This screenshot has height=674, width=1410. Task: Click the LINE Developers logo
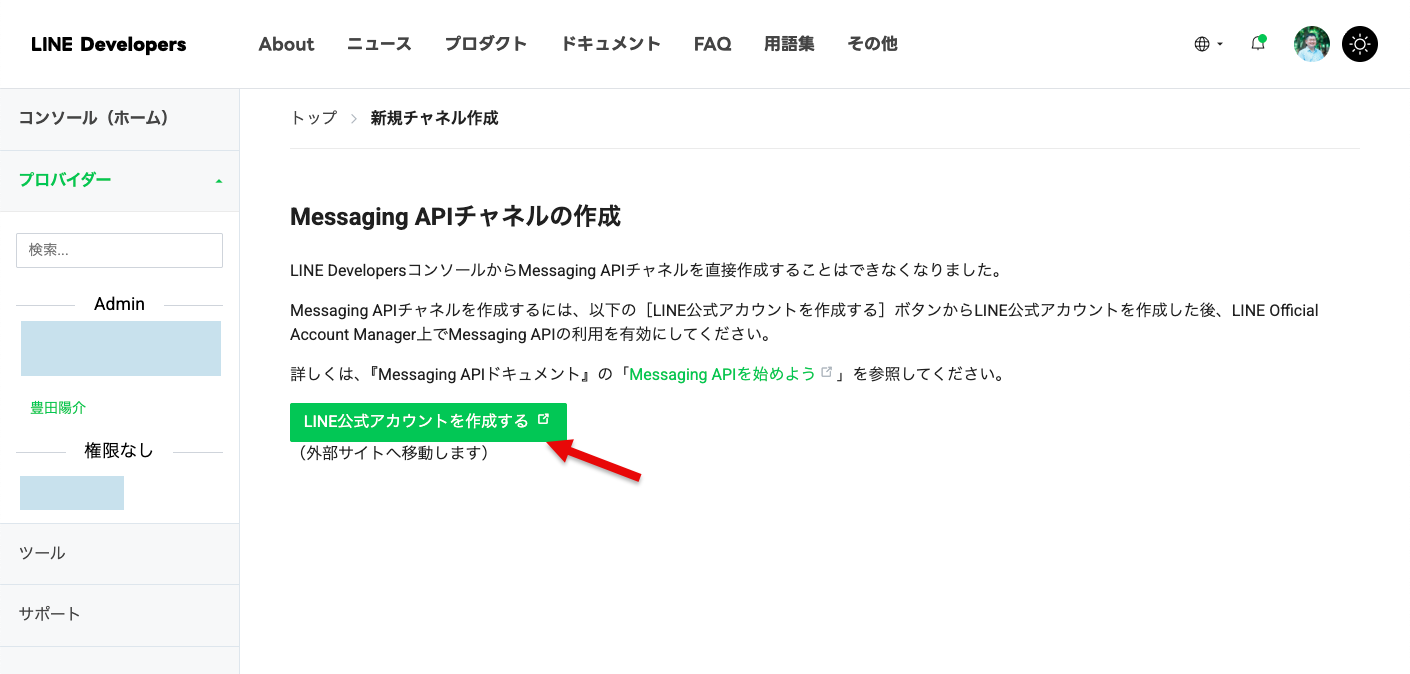coord(108,44)
